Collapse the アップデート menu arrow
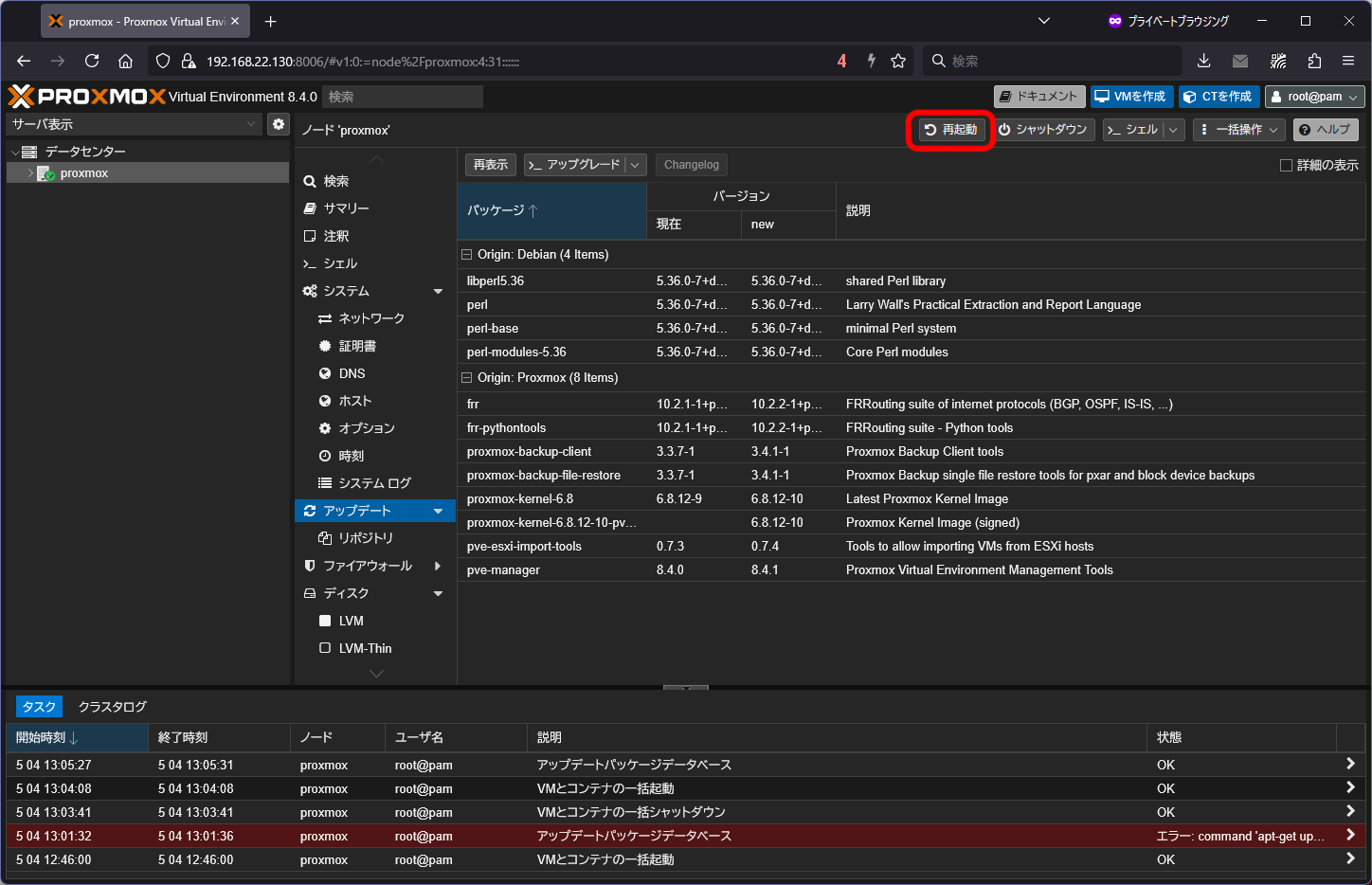Image resolution: width=1372 pixels, height=885 pixels. pyautogui.click(x=438, y=511)
